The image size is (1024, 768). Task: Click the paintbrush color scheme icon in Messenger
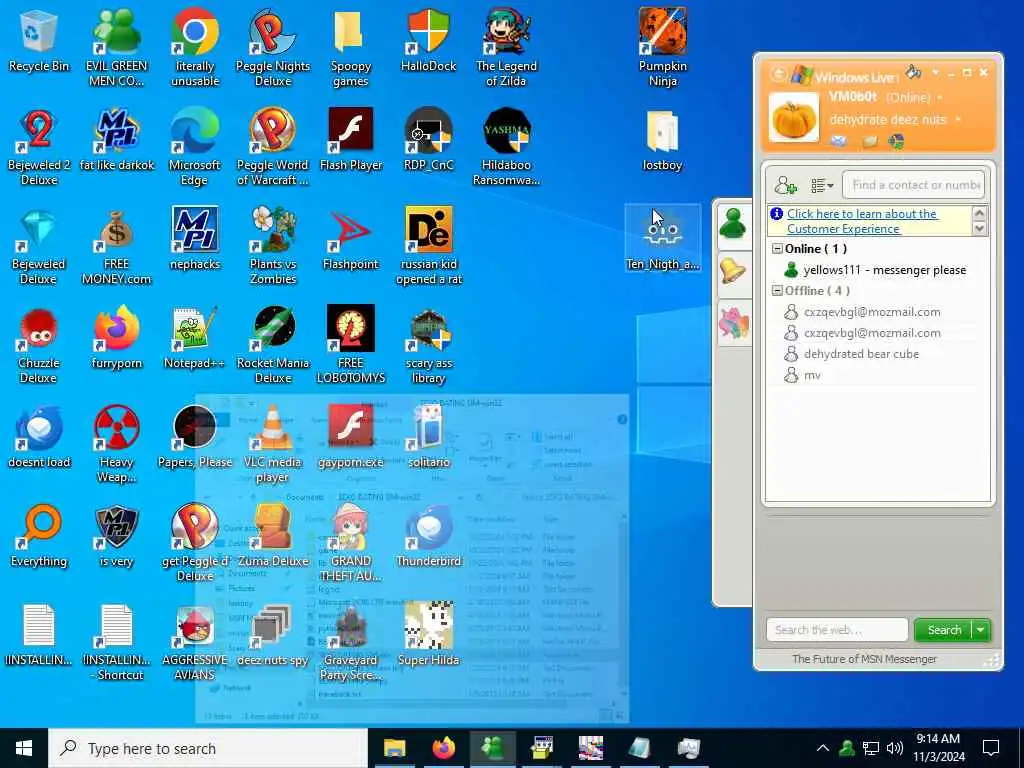point(913,71)
